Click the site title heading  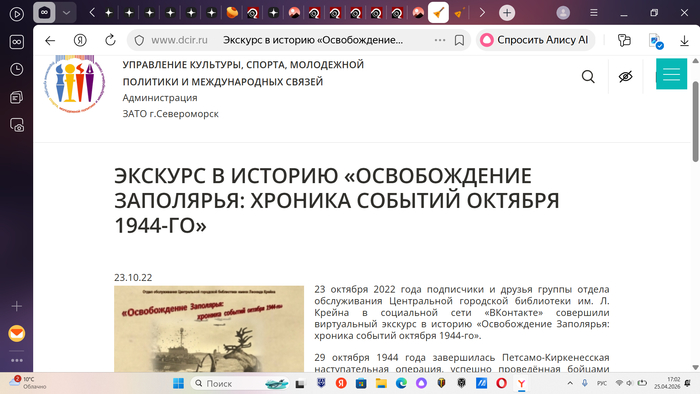click(243, 73)
